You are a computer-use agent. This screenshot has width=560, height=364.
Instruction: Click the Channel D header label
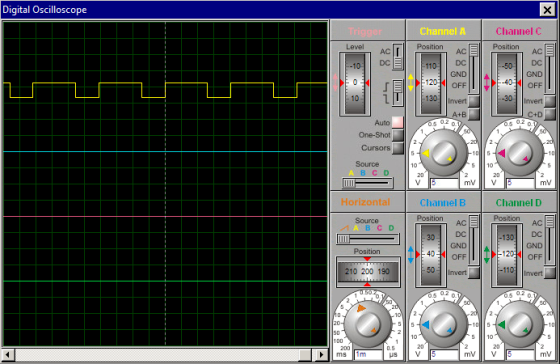click(519, 203)
